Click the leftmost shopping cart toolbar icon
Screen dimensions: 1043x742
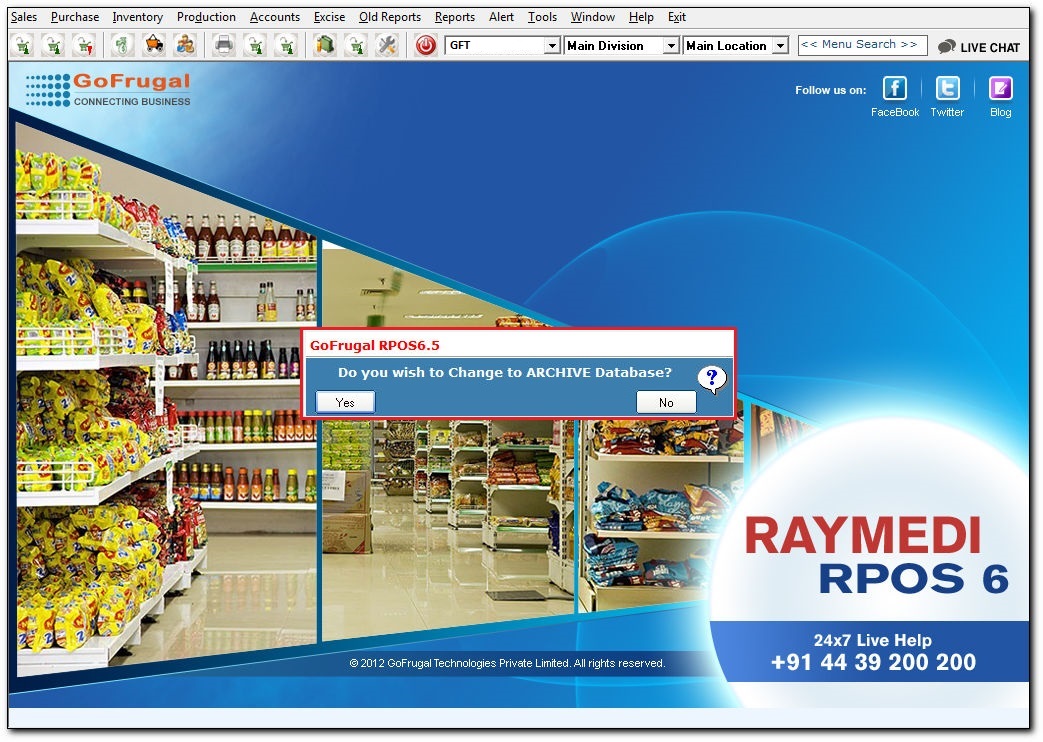click(x=23, y=45)
